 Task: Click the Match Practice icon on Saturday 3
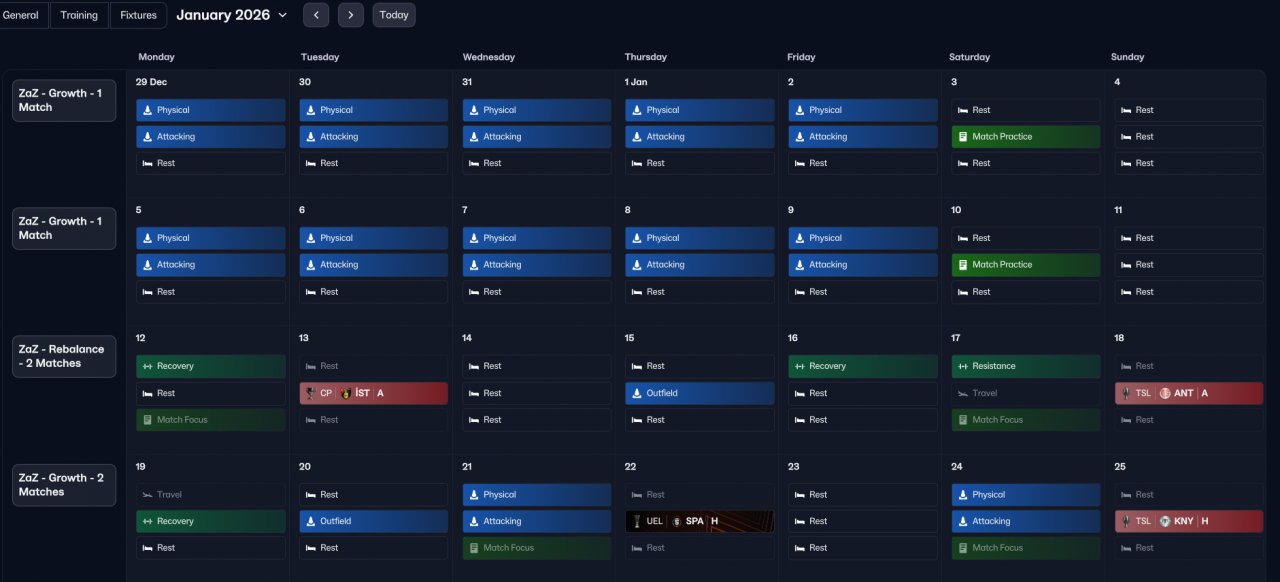[x=962, y=137]
